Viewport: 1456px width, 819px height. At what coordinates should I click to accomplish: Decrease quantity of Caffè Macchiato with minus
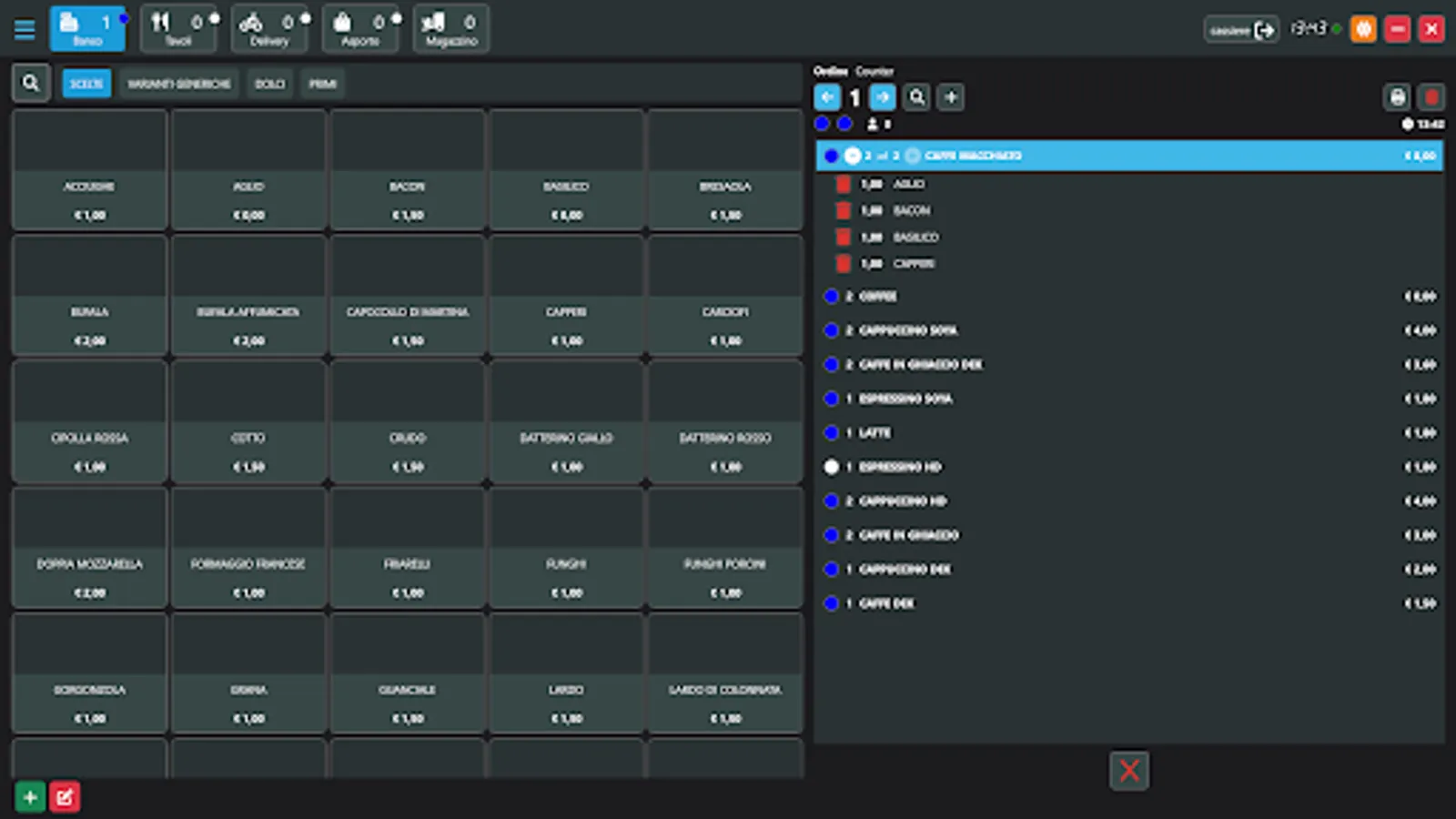(853, 156)
